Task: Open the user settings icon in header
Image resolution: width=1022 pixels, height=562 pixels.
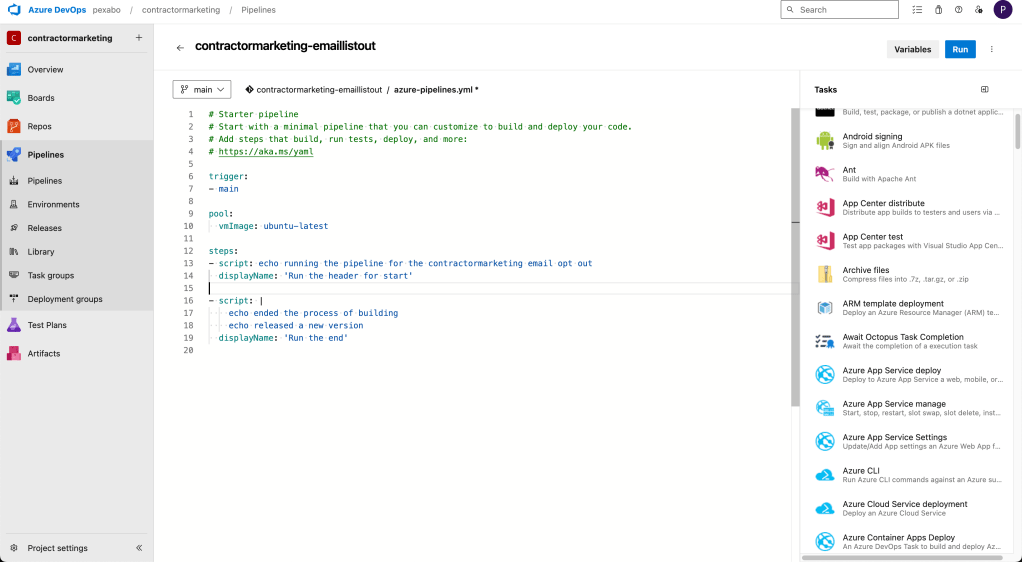Action: (978, 10)
